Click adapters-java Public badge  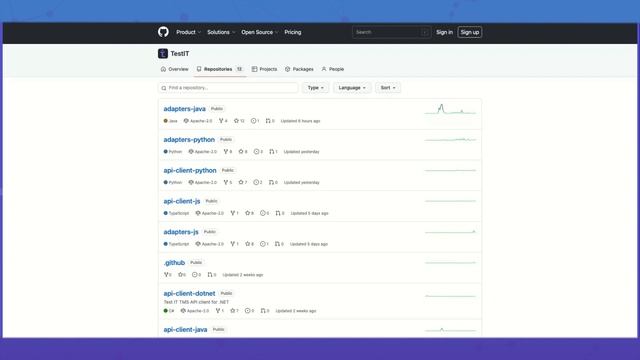point(217,109)
